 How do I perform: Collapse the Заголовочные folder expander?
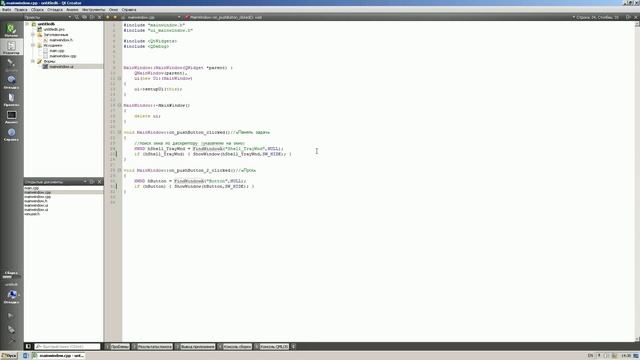33,35
